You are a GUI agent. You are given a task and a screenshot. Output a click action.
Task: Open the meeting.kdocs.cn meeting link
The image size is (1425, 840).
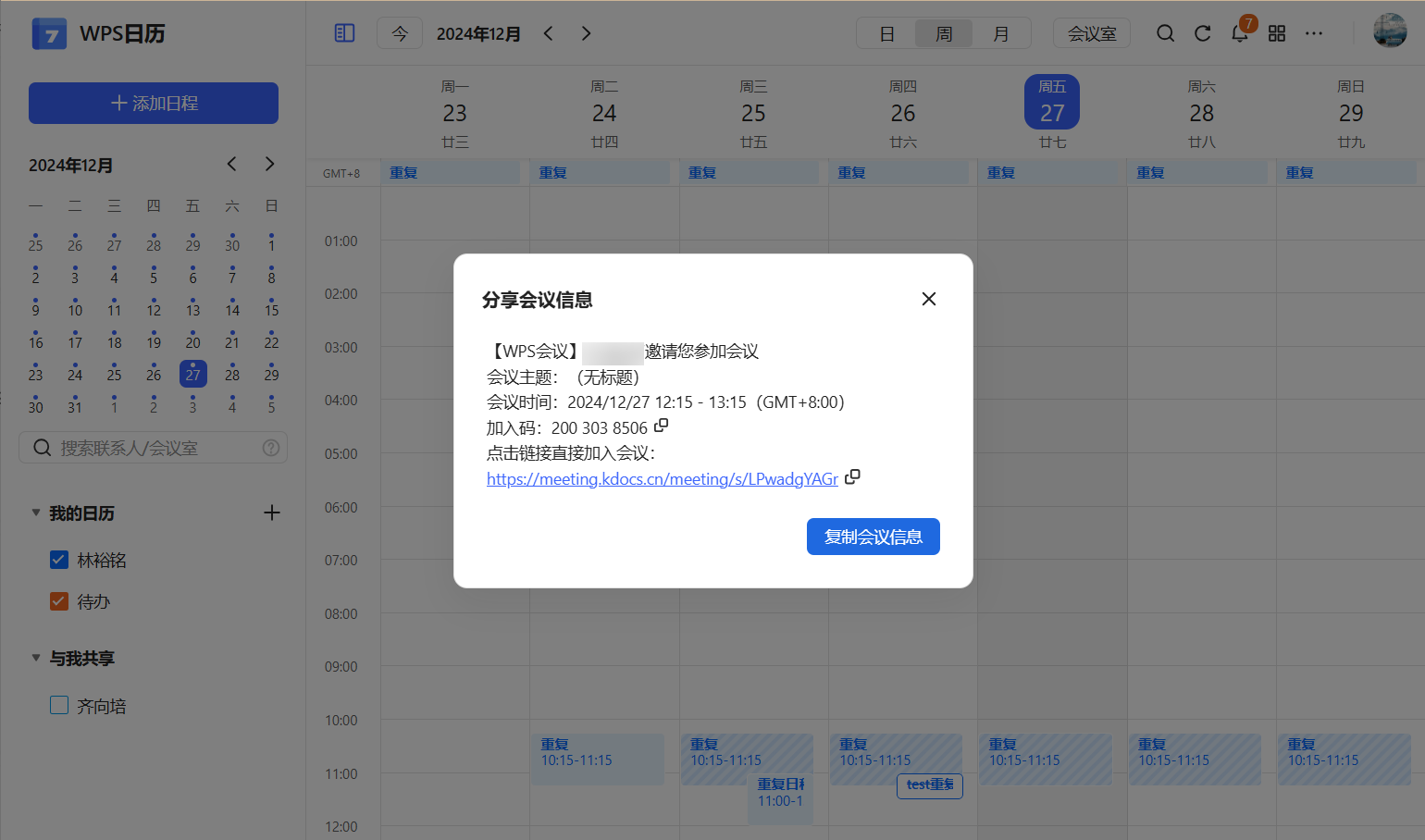[x=663, y=479]
